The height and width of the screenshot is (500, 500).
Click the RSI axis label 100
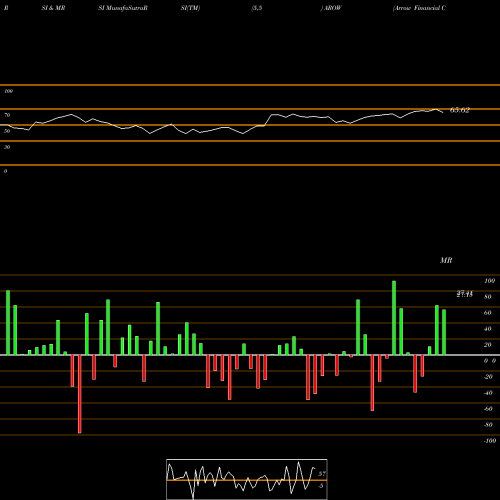click(x=8, y=91)
